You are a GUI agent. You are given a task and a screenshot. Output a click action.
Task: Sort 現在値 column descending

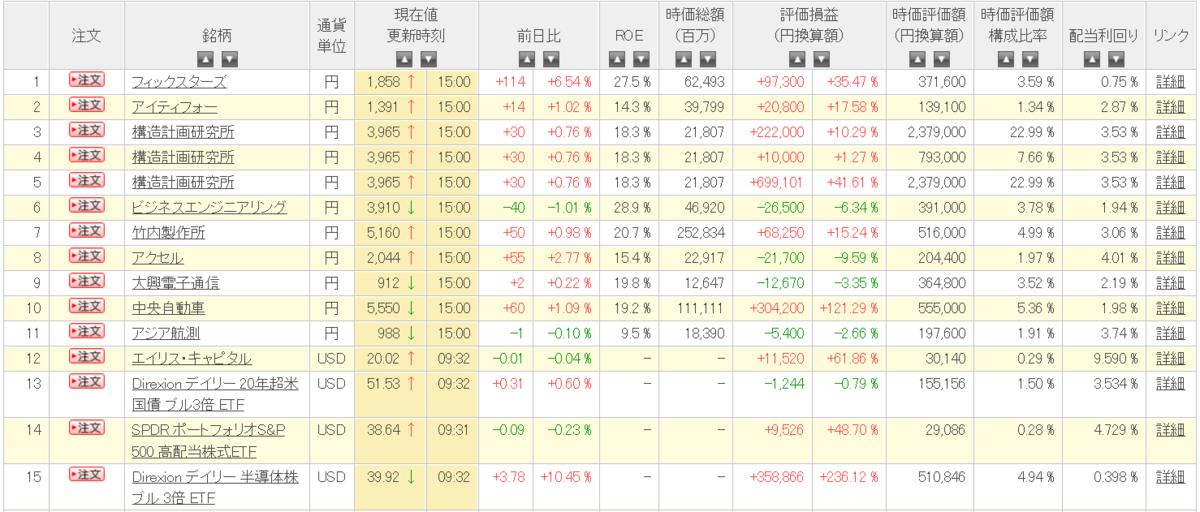click(429, 59)
